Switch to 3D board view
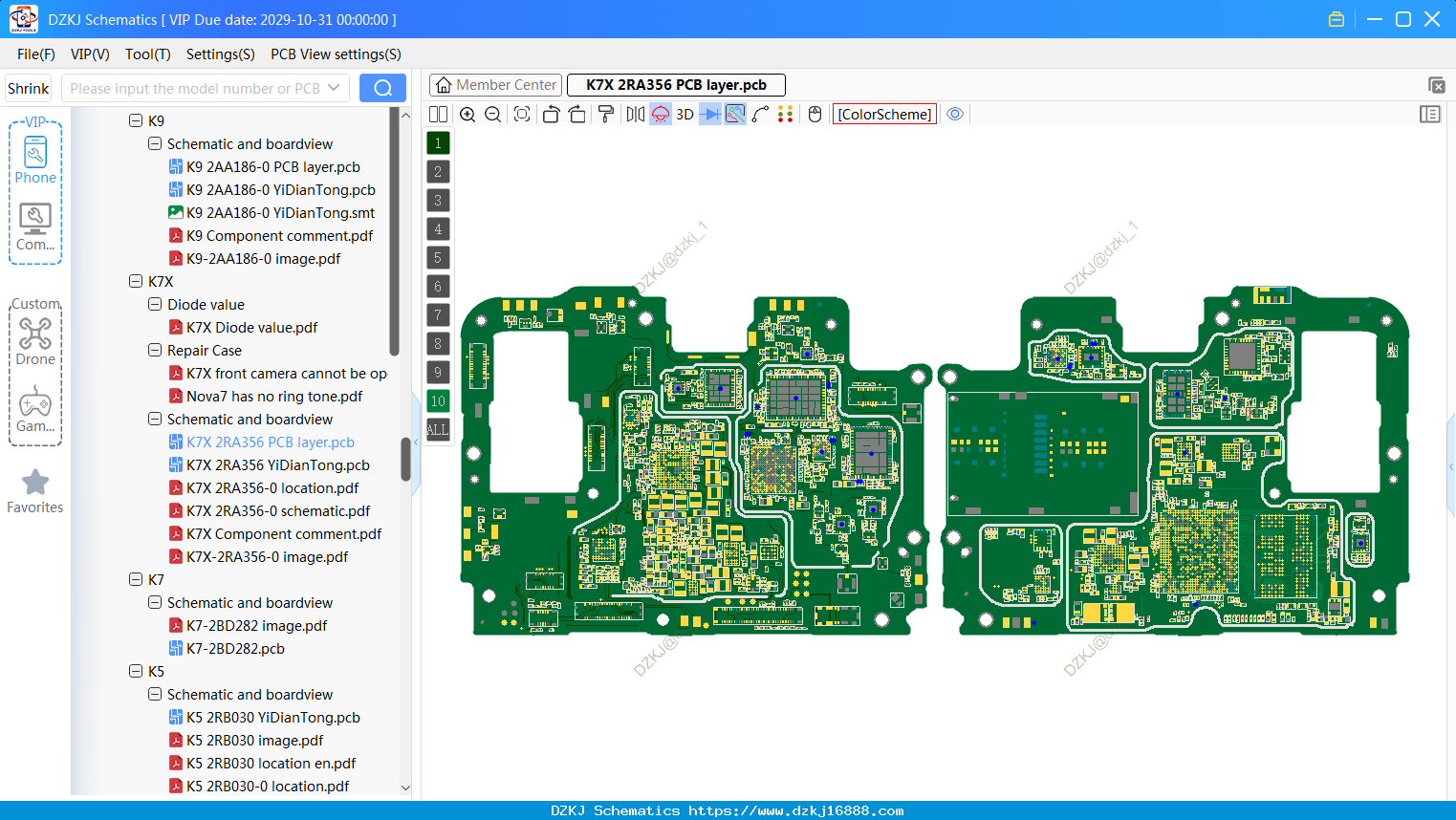This screenshot has width=1456, height=820. click(685, 115)
